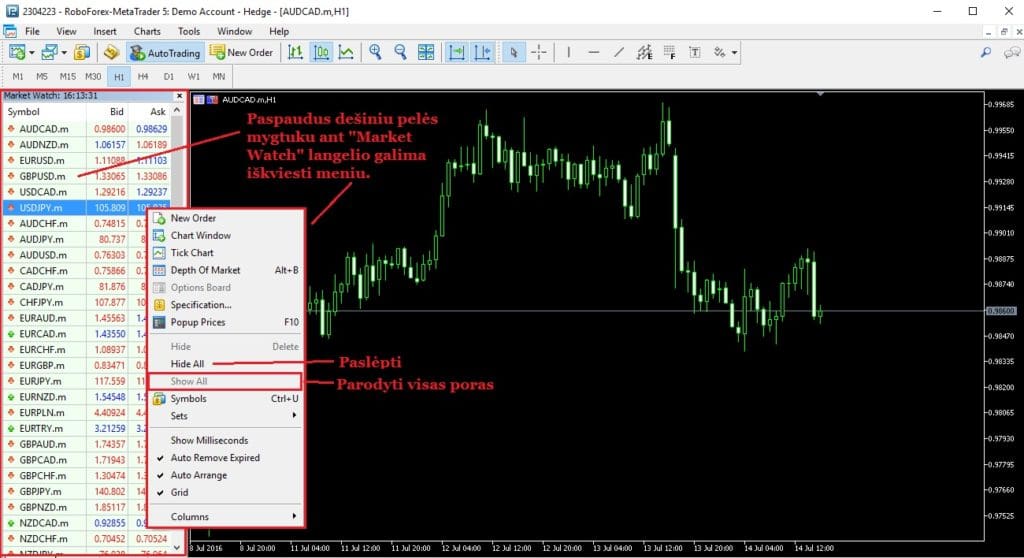1024x558 pixels.
Task: Toggle Auto Arrange option
Action: tap(226, 476)
